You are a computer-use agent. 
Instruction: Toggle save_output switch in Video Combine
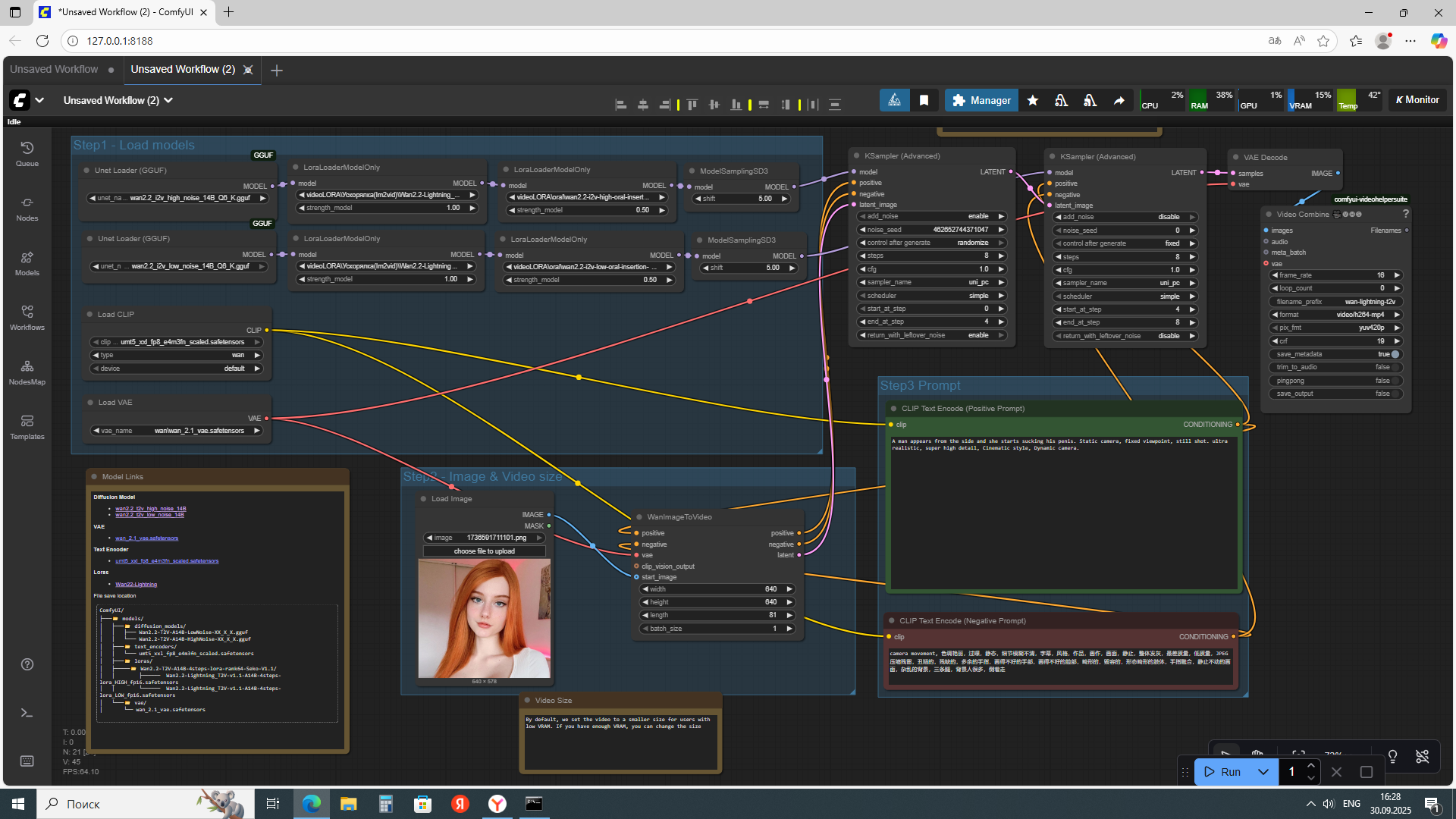1395,394
